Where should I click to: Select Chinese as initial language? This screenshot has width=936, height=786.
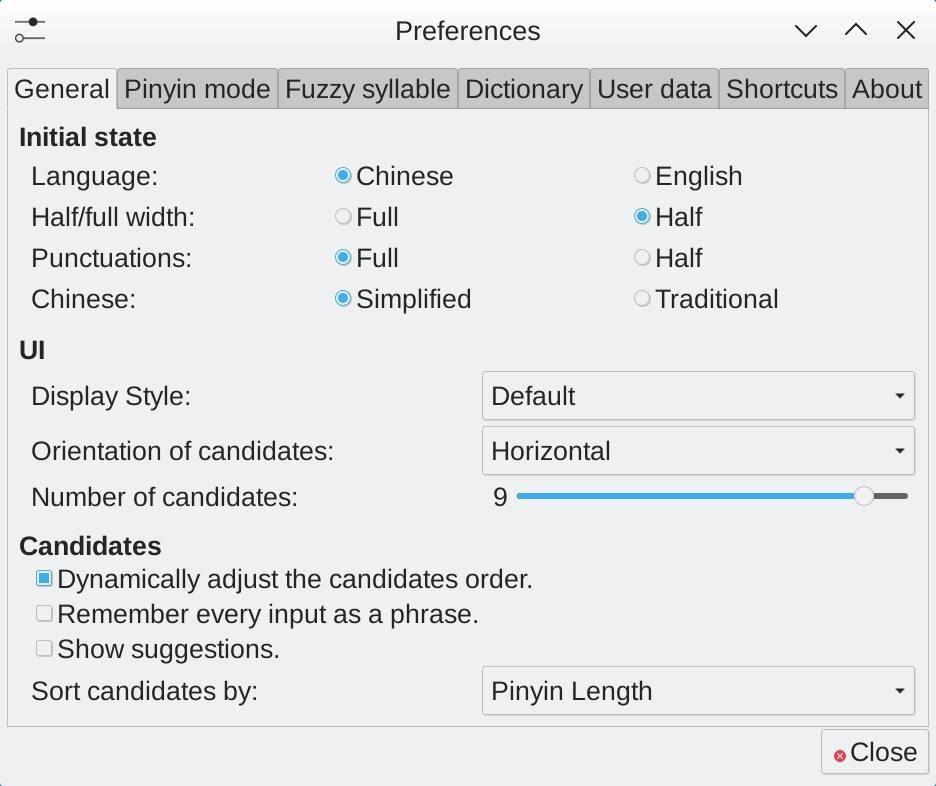(342, 175)
